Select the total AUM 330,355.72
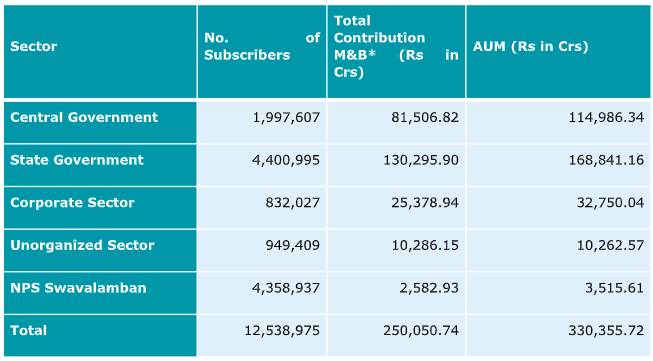 coord(606,331)
